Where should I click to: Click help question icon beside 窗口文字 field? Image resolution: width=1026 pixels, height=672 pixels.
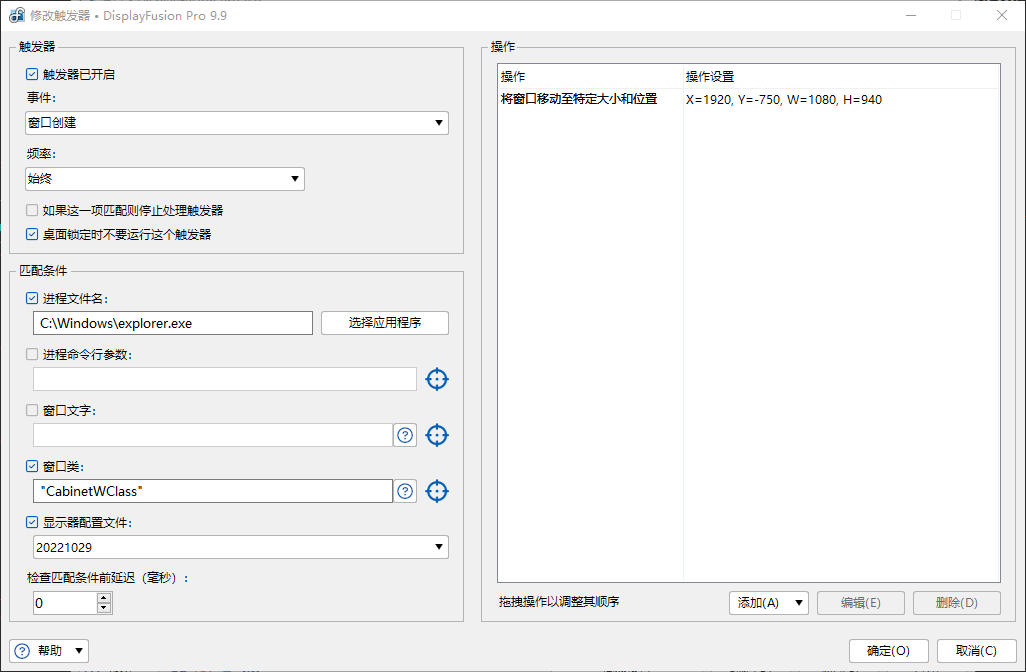tap(405, 435)
